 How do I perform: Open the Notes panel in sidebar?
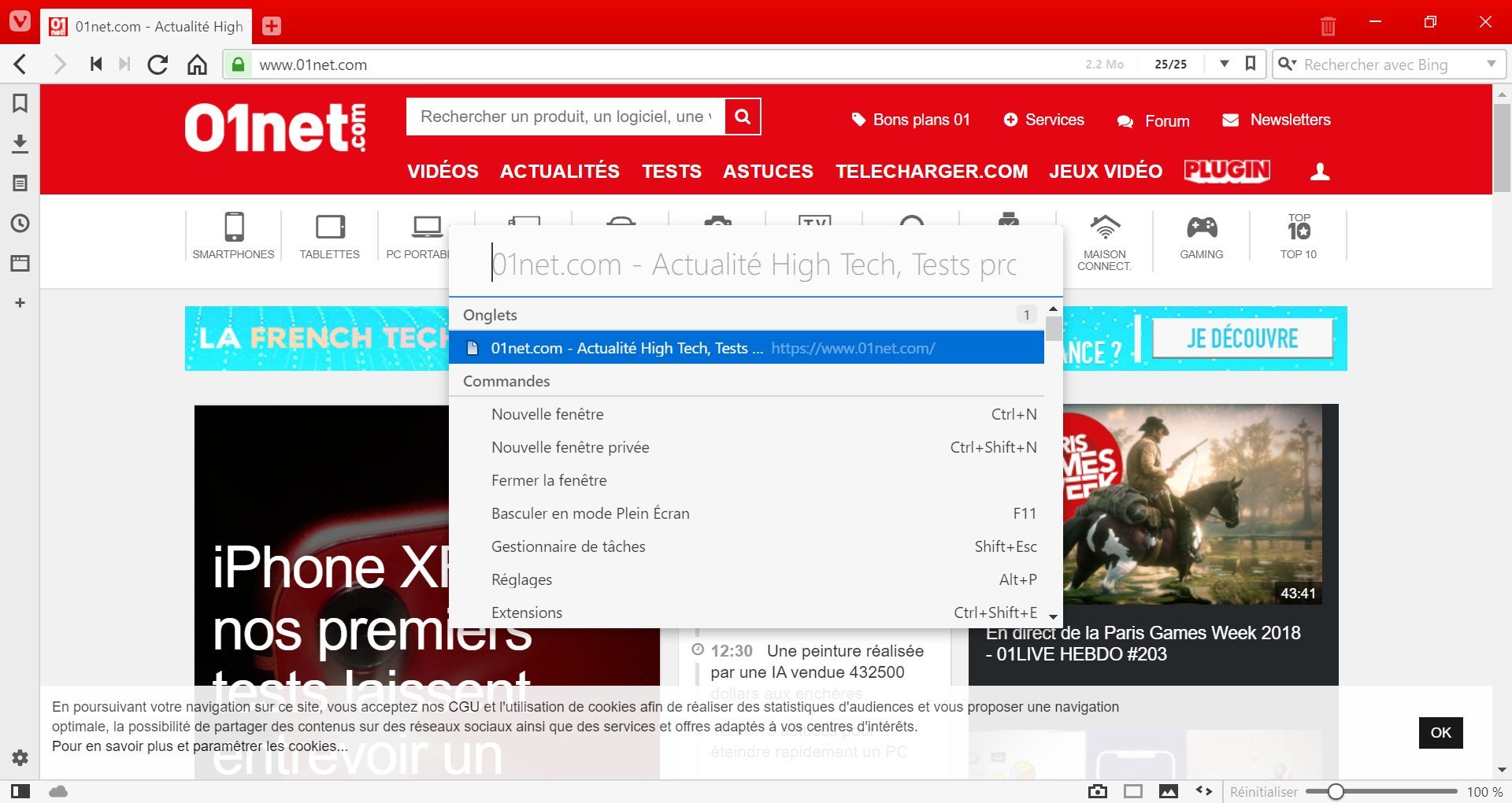pyautogui.click(x=20, y=183)
